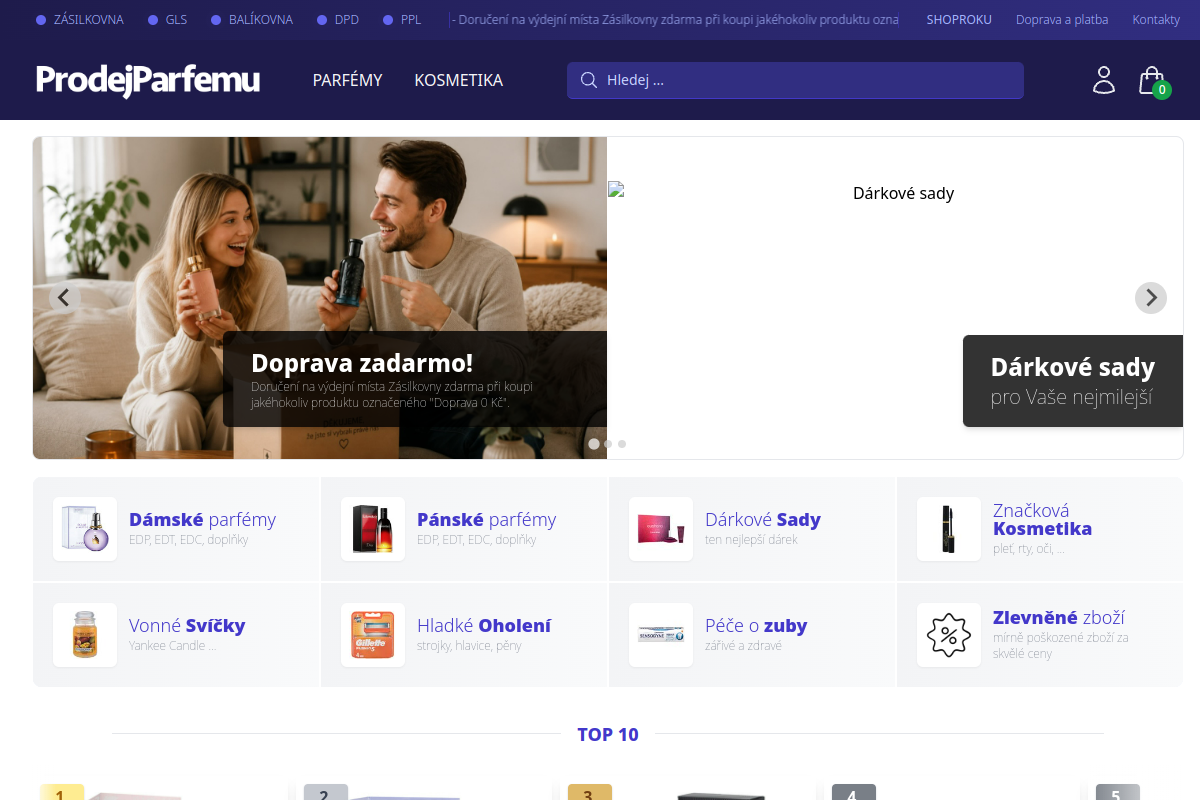Click the ZÁSILKOVNA carrier link
Image resolution: width=1200 pixels, height=800 pixels.
(x=80, y=20)
